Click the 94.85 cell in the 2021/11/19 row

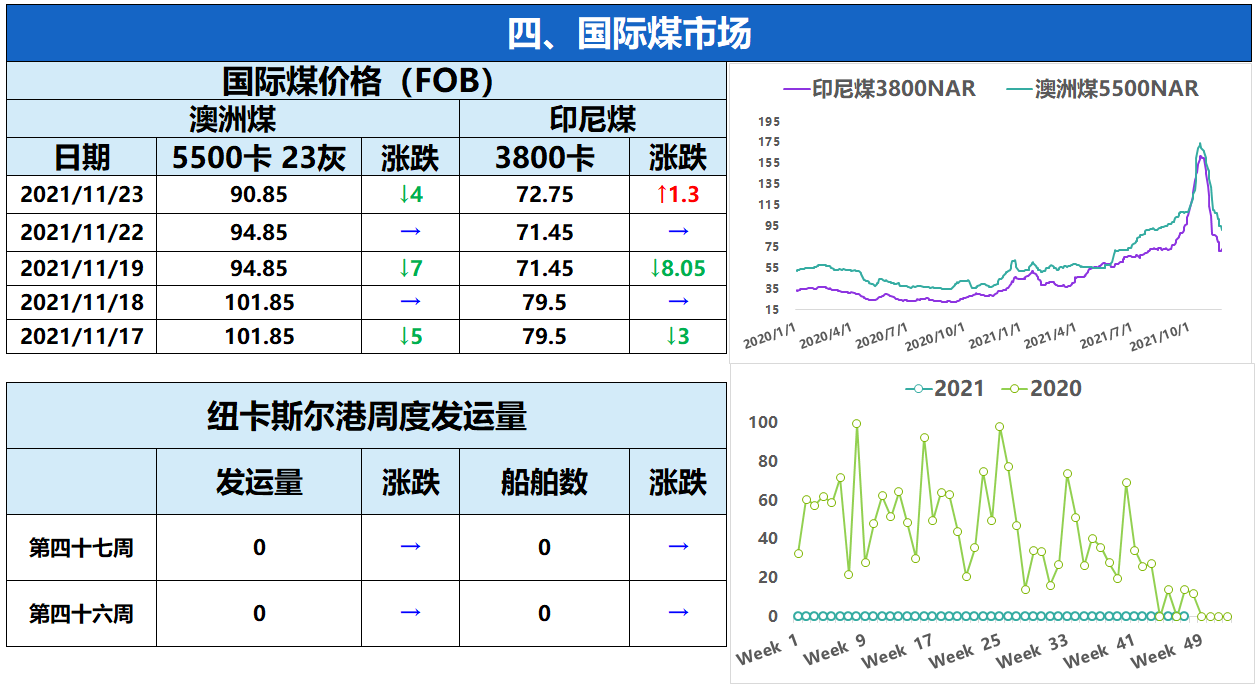[259, 268]
